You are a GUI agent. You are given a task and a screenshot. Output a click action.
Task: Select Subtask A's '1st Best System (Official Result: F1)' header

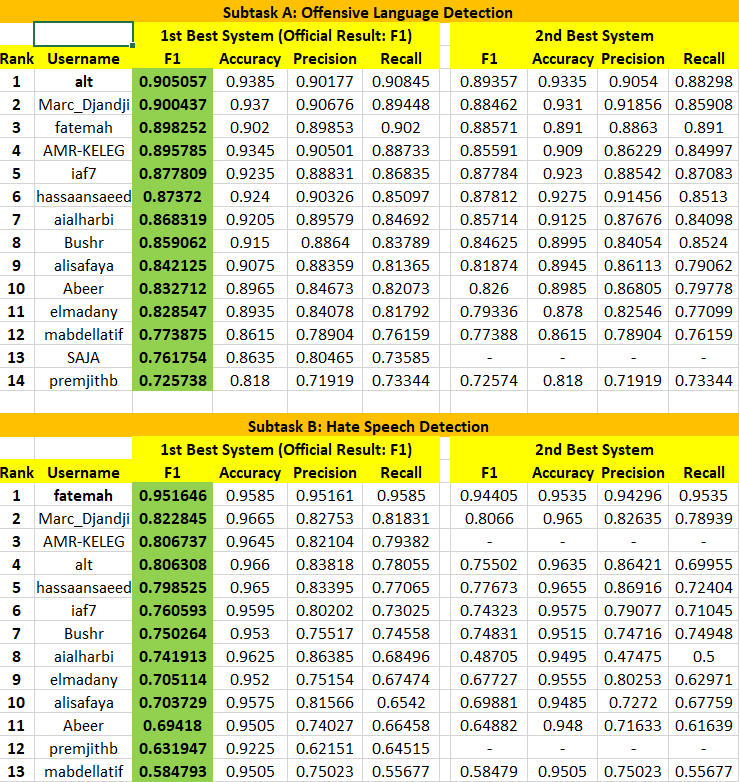286,35
